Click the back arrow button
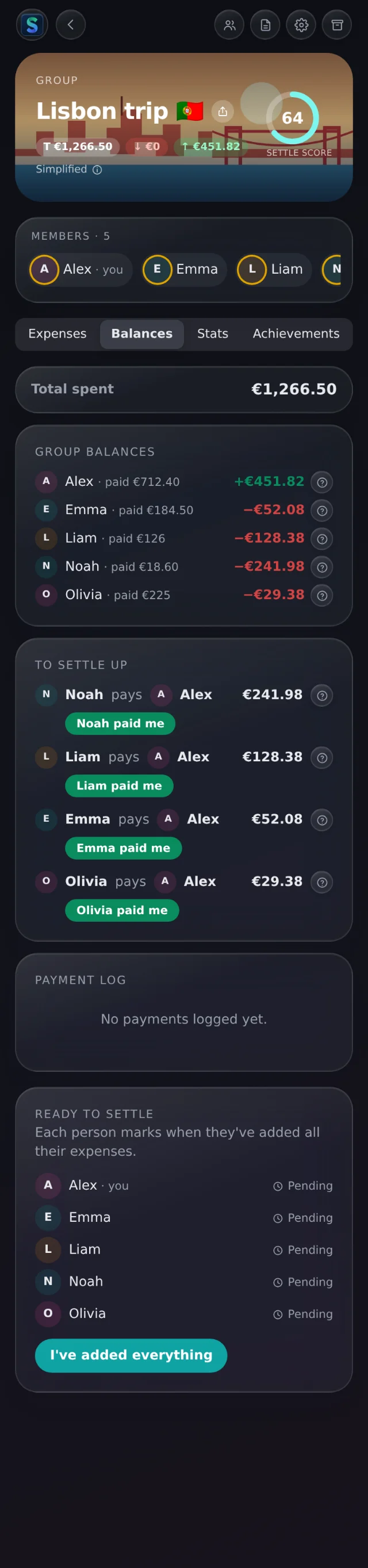The height and width of the screenshot is (1568, 368). (71, 25)
